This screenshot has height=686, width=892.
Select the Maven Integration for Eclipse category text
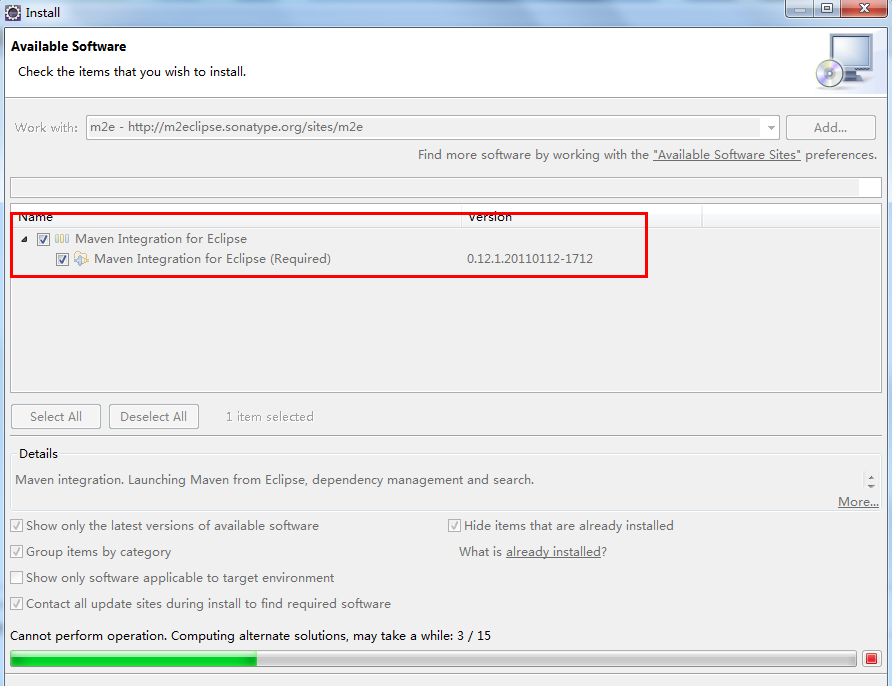161,239
